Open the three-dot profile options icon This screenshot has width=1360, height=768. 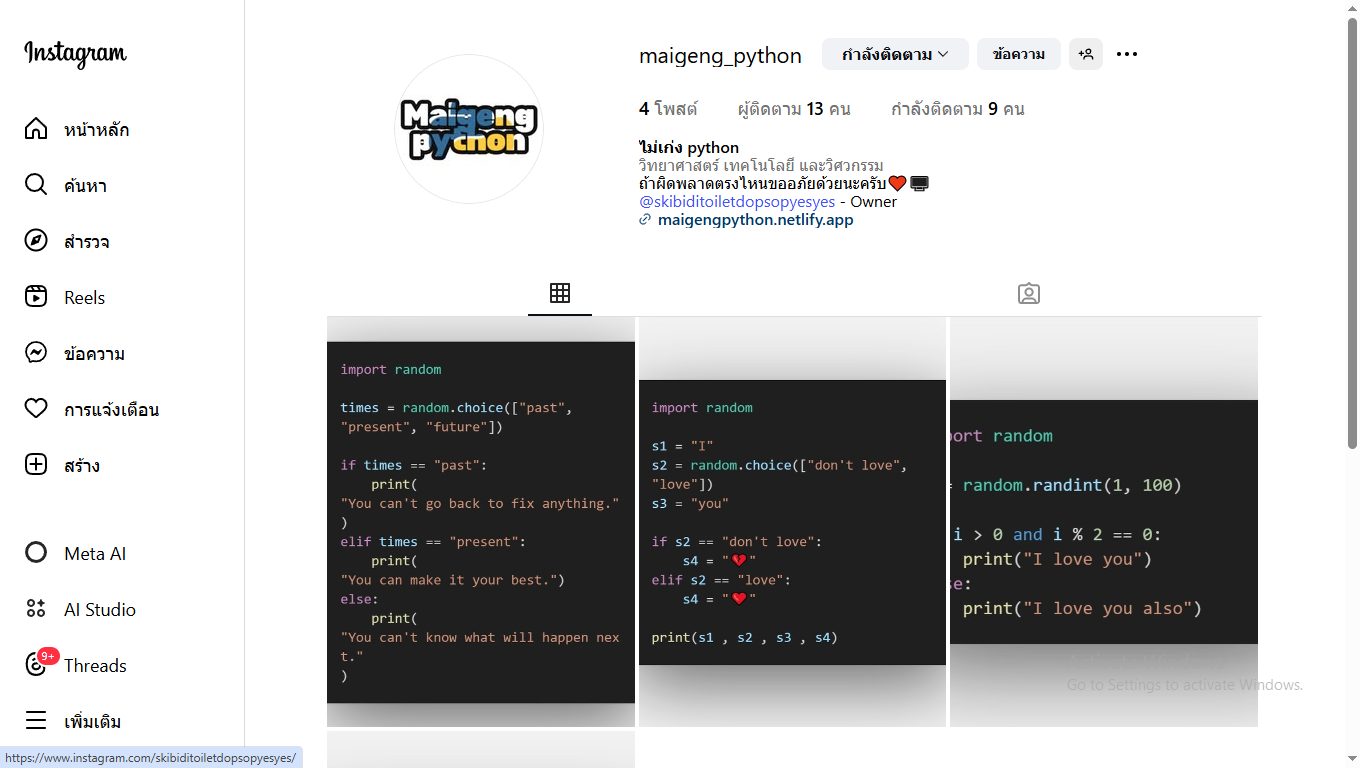point(1127,54)
